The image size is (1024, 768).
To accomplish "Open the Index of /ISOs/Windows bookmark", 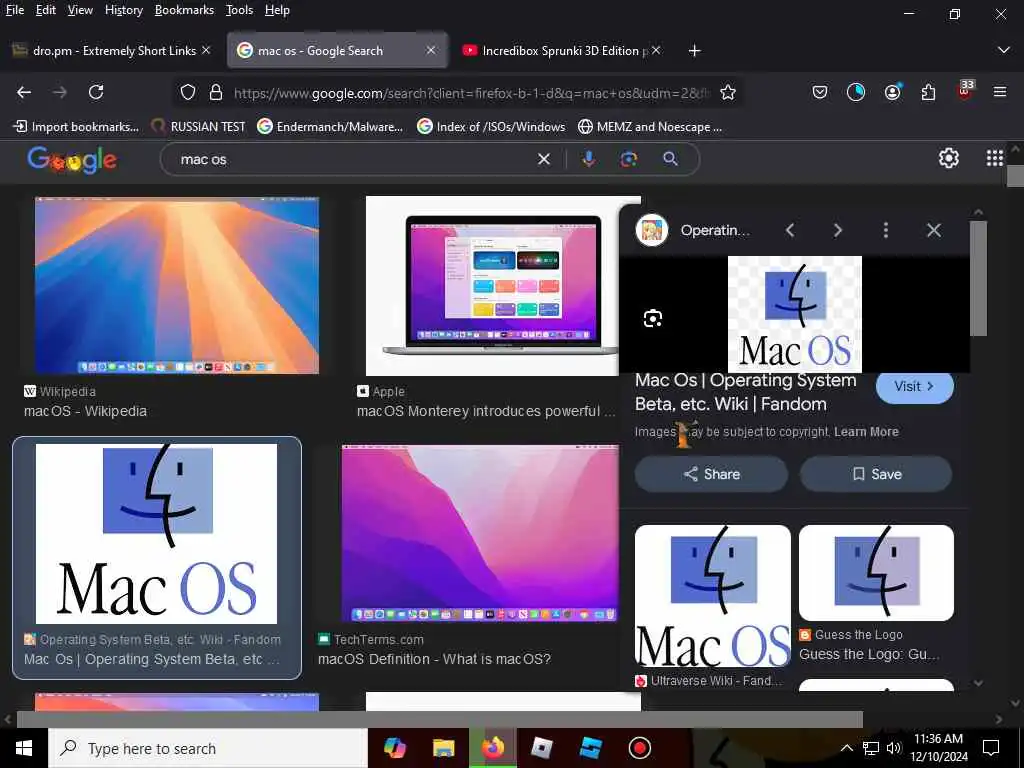I will (x=491, y=127).
